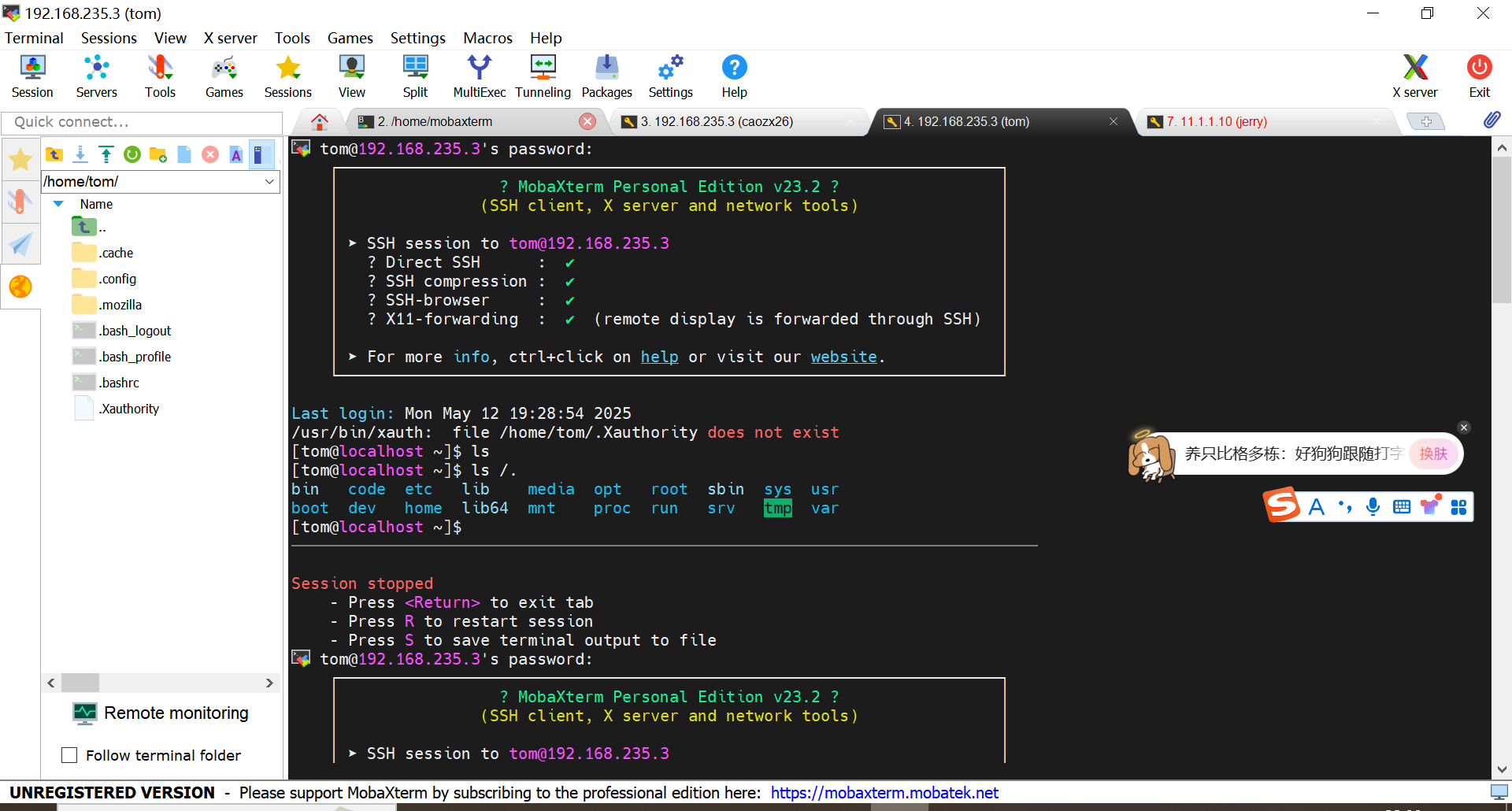The width and height of the screenshot is (1512, 811).
Task: Open the Packages toolbar icon
Action: pos(606,76)
